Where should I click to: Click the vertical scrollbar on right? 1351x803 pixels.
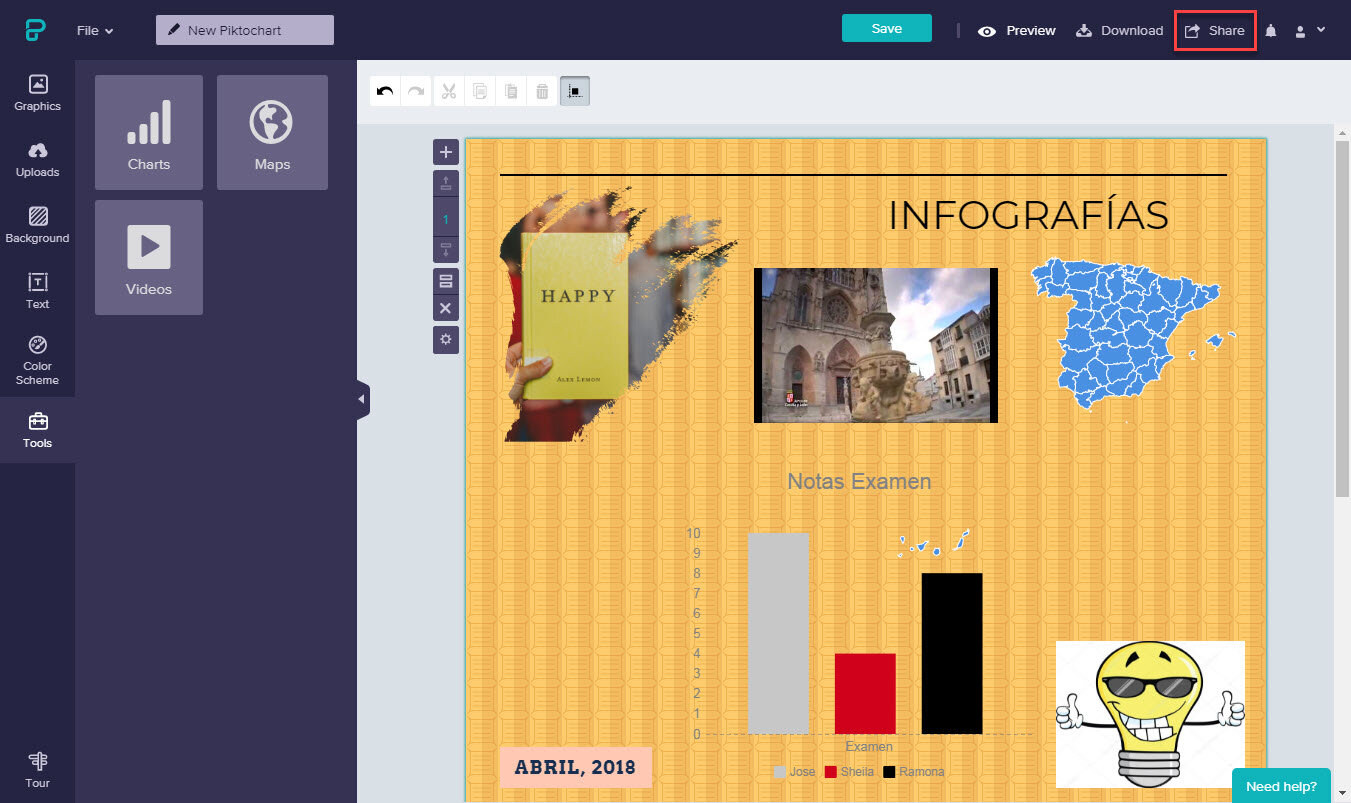point(1342,320)
